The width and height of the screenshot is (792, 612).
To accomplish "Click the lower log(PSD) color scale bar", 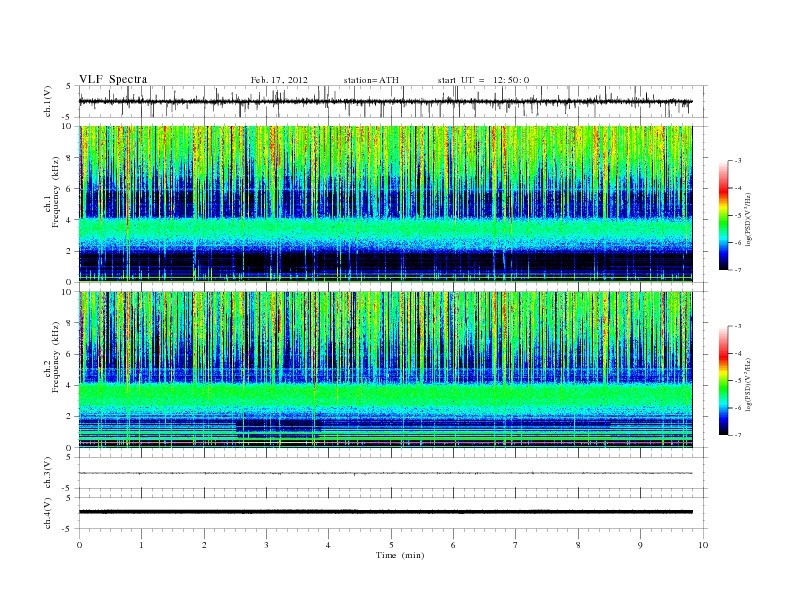I will point(724,380).
